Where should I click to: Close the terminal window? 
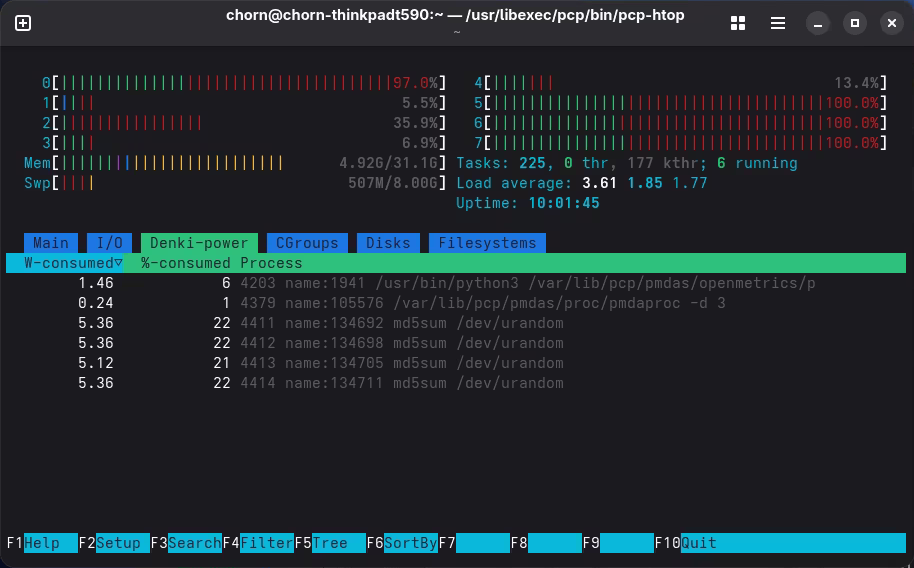click(x=892, y=23)
